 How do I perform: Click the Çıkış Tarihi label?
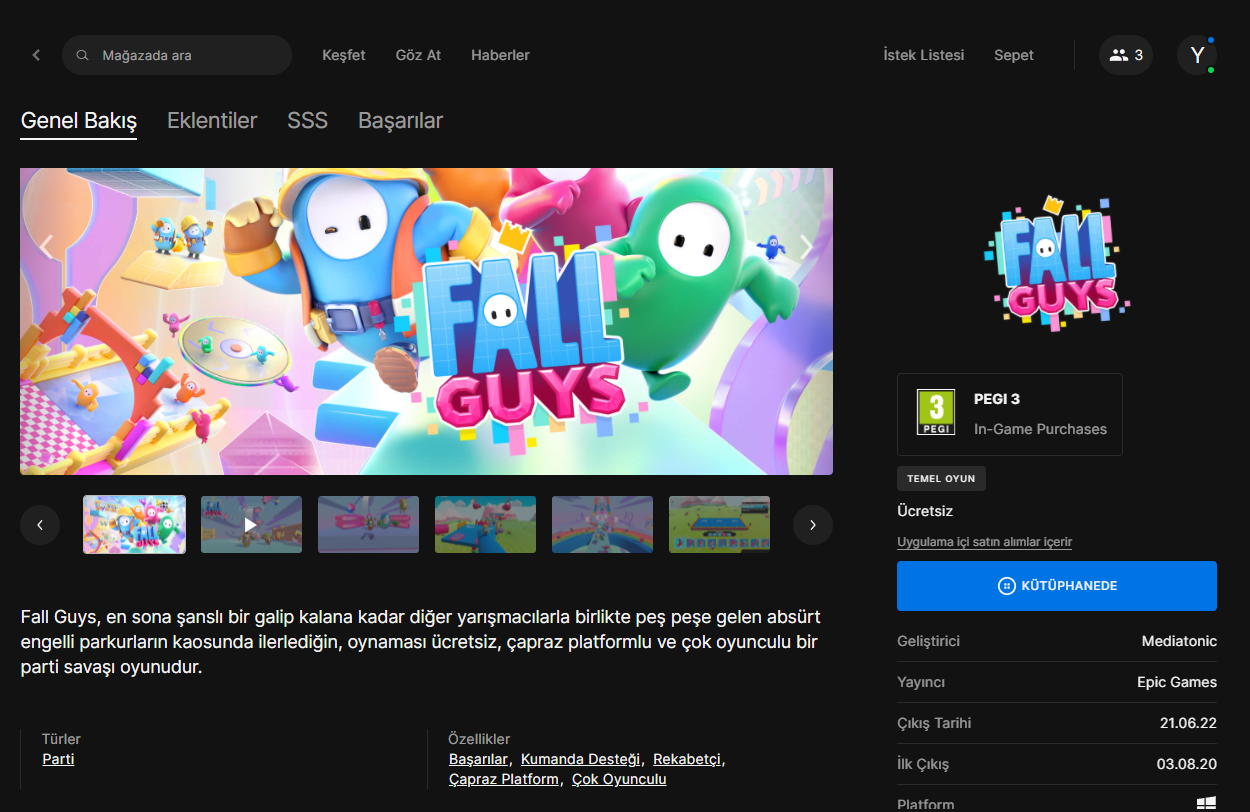(934, 723)
